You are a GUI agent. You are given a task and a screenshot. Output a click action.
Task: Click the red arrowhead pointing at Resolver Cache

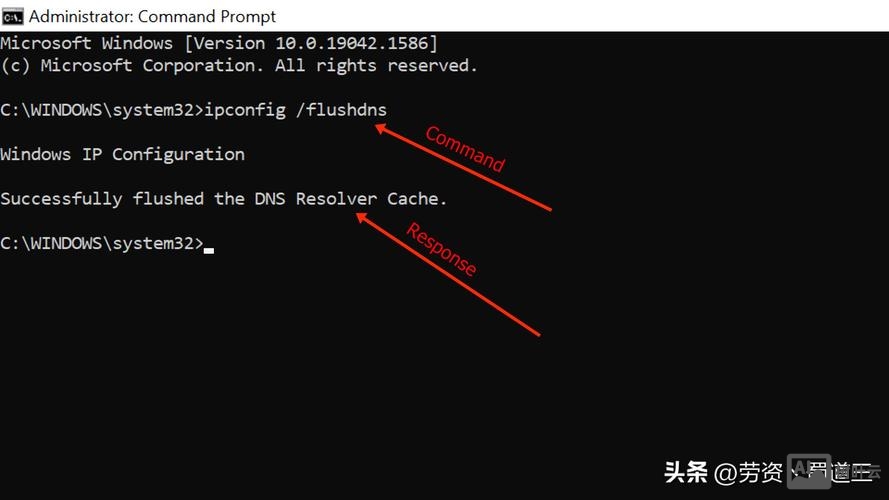(x=362, y=218)
